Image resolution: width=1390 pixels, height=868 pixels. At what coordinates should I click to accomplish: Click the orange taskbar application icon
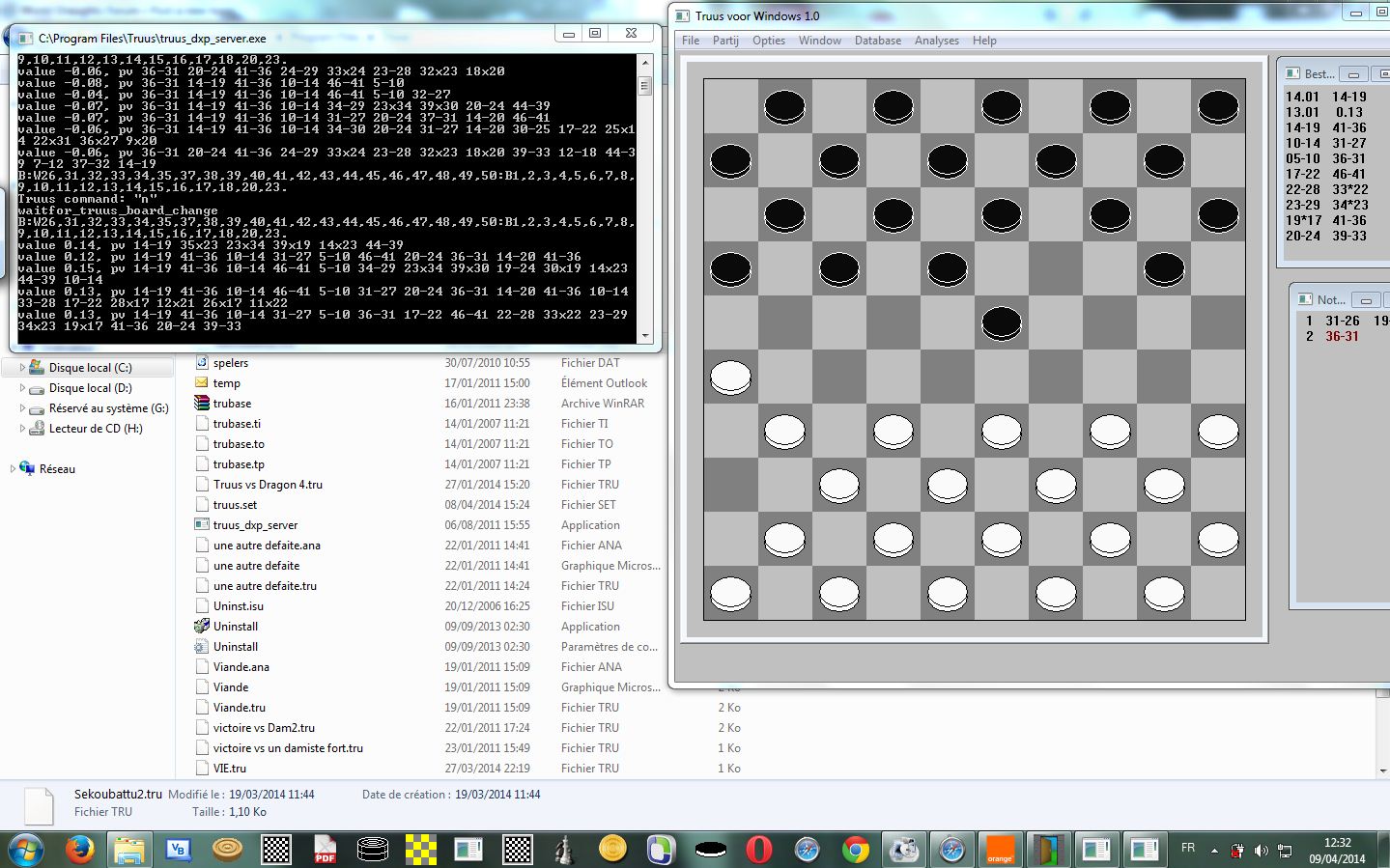(x=1000, y=850)
